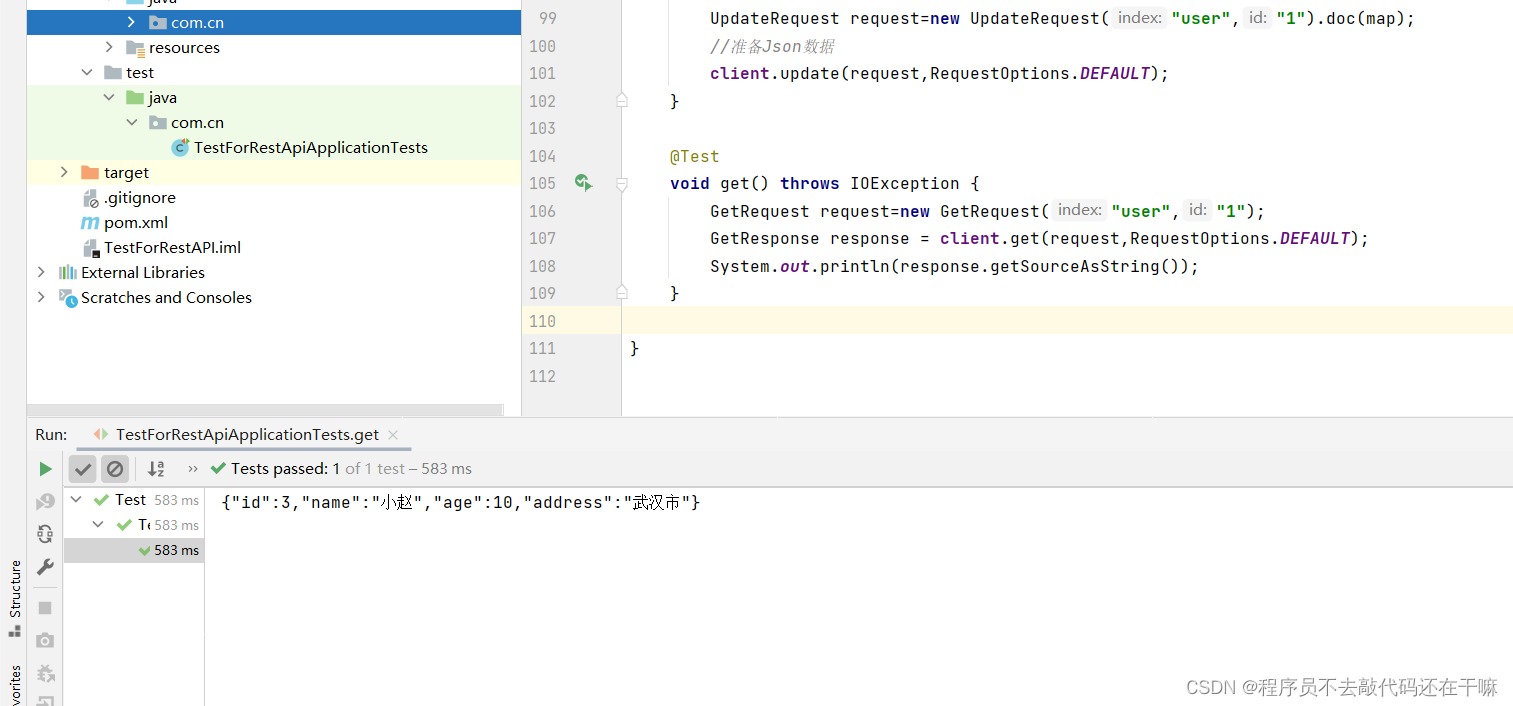Expand the selected com.cn package

(x=131, y=22)
